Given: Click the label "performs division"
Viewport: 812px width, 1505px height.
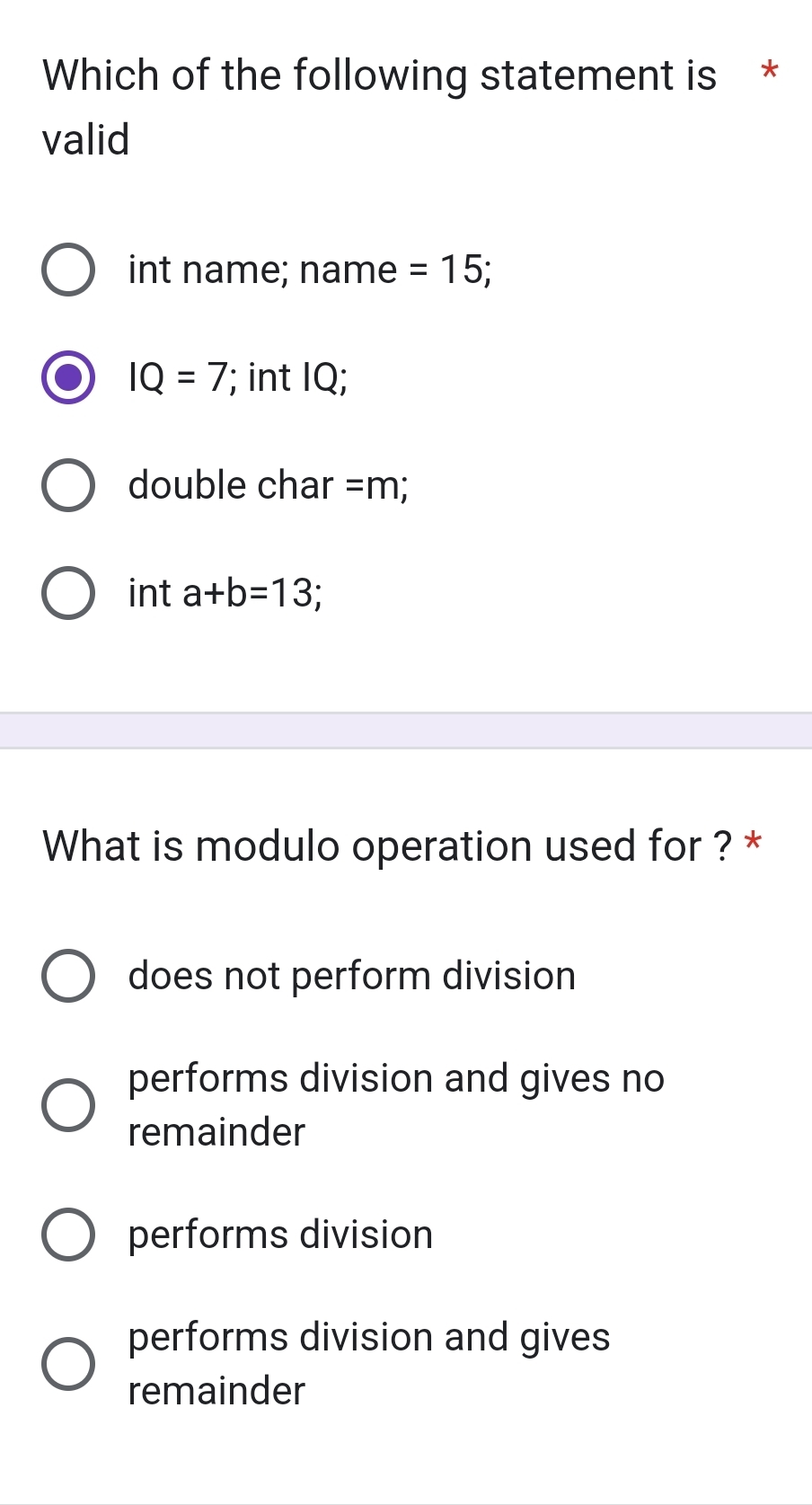Looking at the screenshot, I should [279, 1235].
